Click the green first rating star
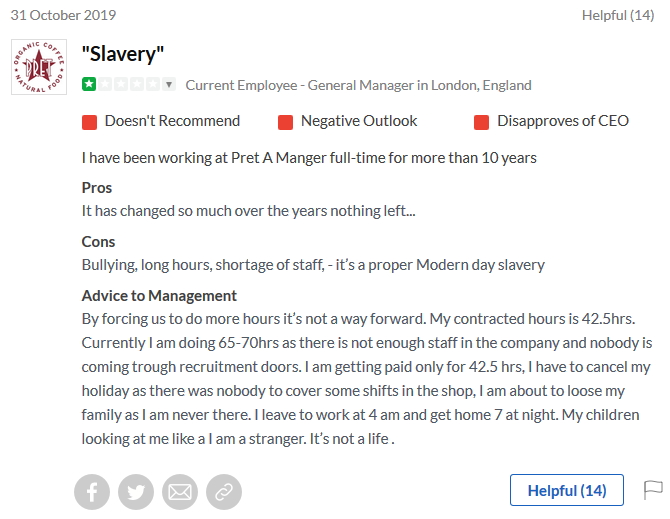Screen dimensions: 670x519 click(x=89, y=85)
